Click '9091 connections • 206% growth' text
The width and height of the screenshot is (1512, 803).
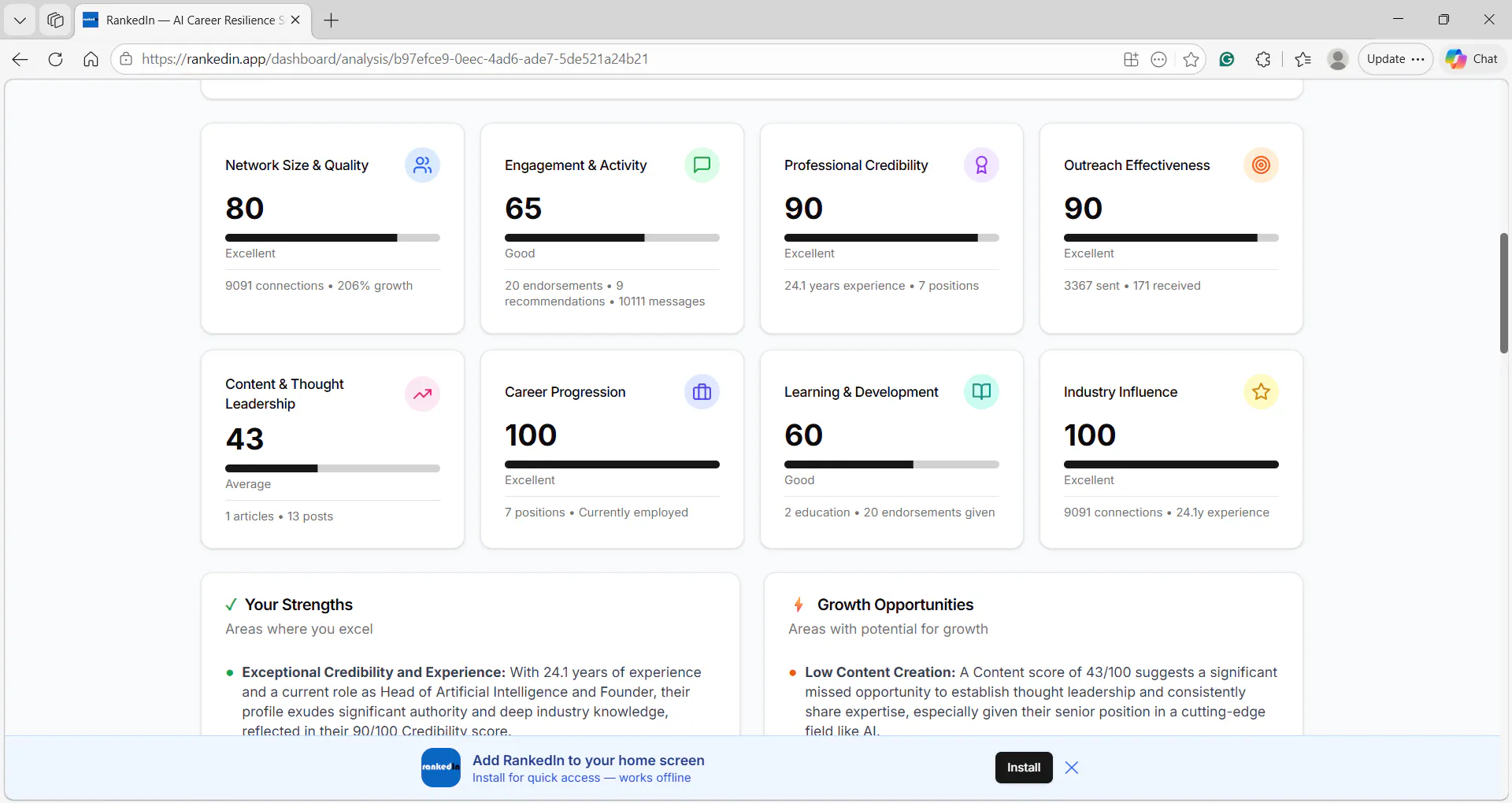pyautogui.click(x=319, y=286)
